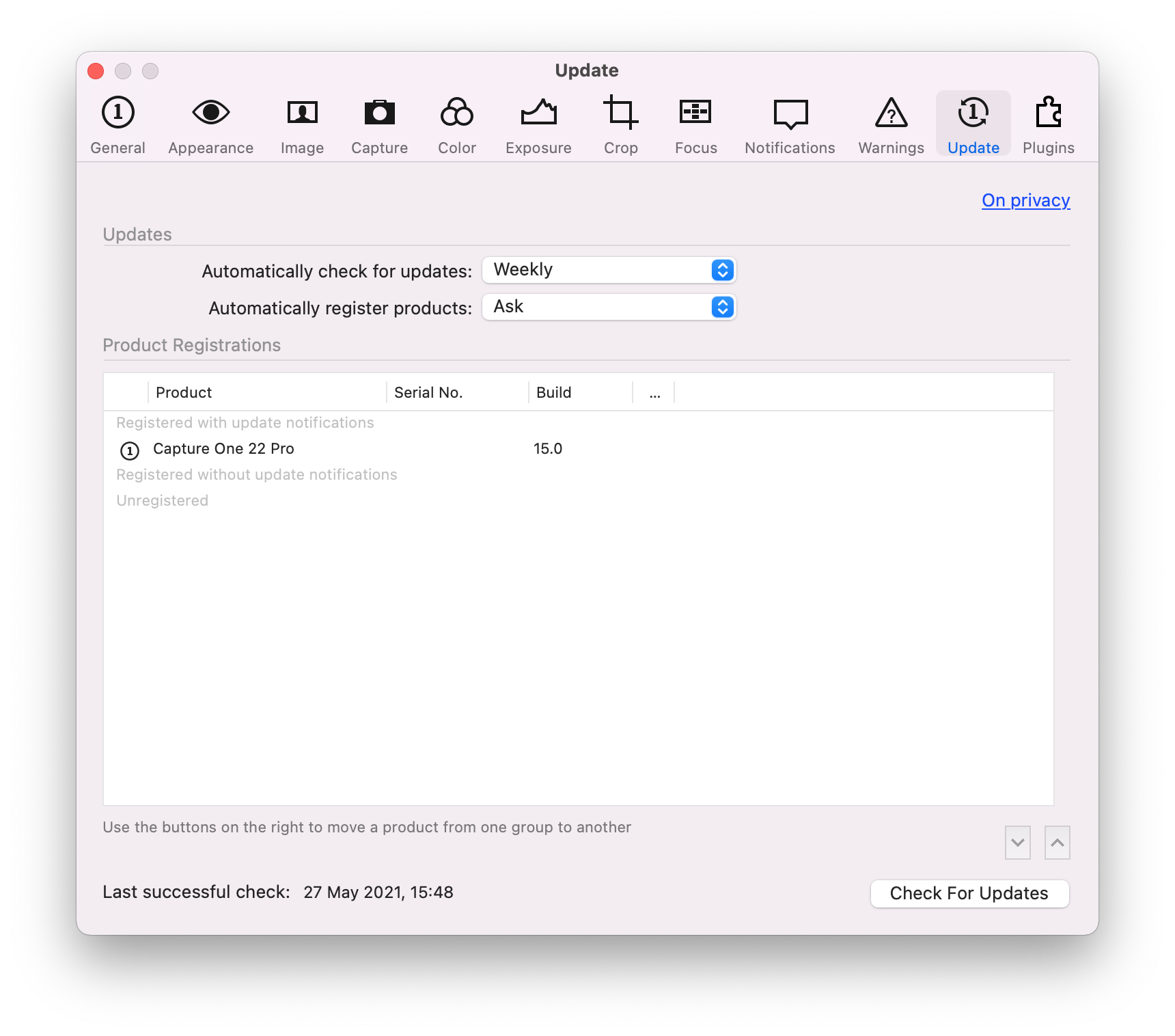Click the Build column header

[581, 392]
